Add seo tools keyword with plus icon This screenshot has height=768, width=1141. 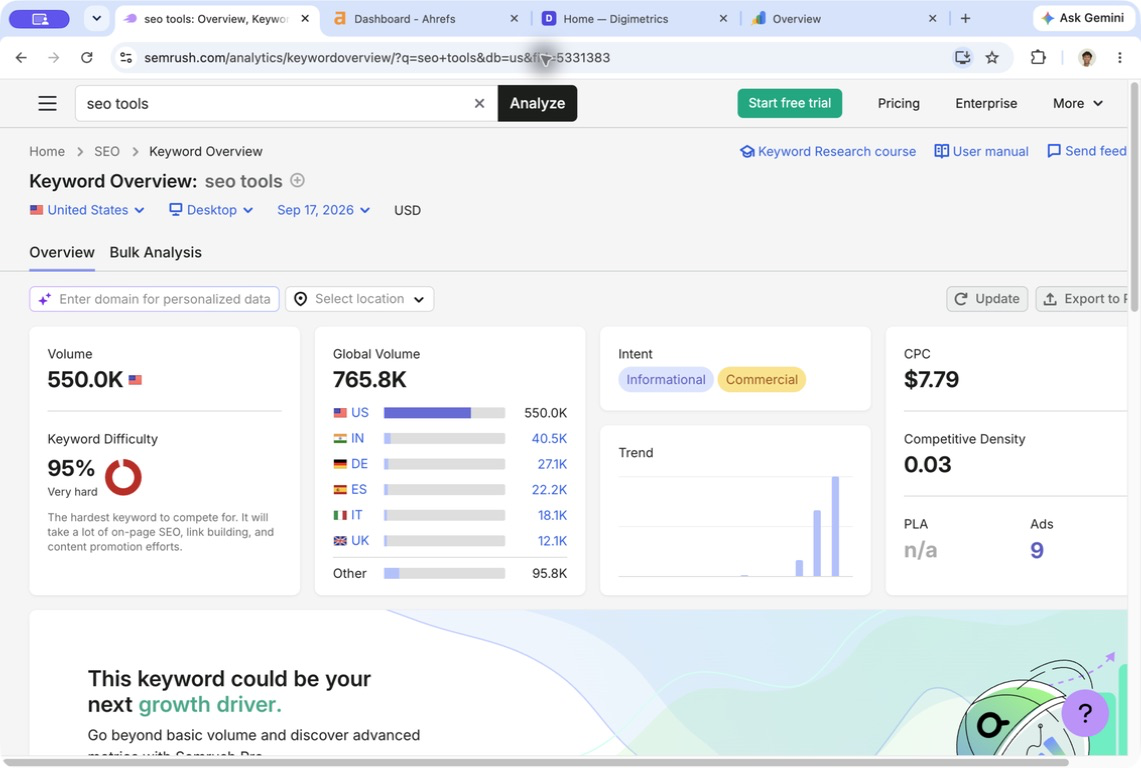tap(297, 181)
